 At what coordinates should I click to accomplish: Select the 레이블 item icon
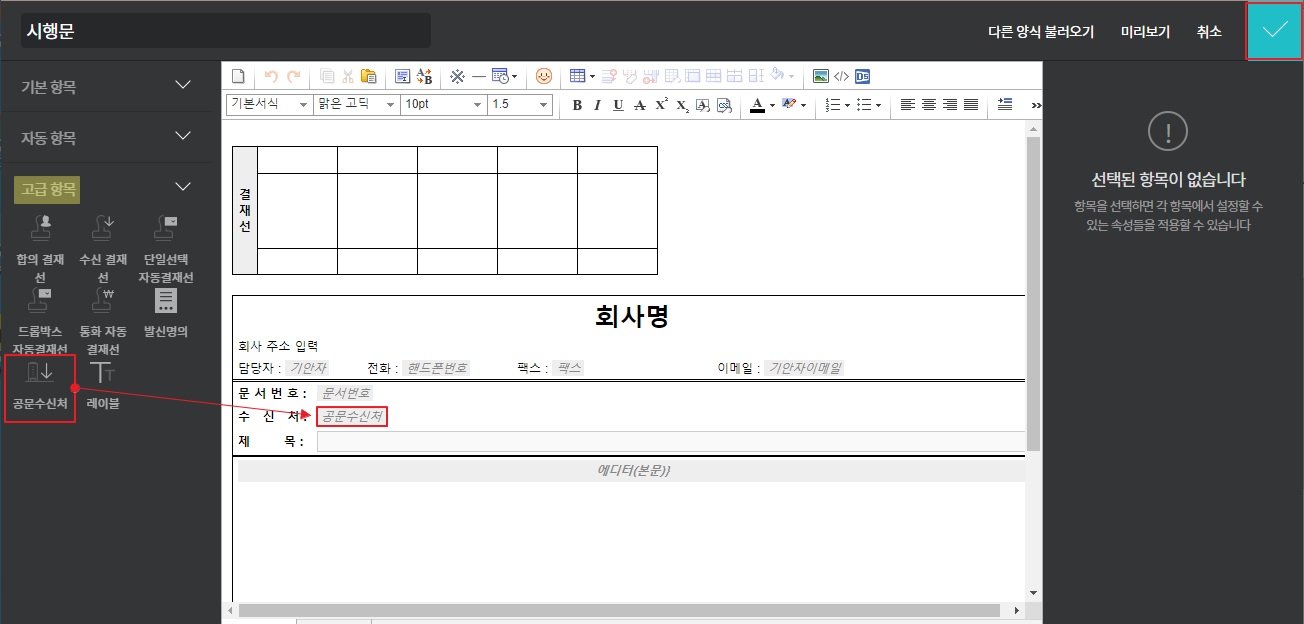[x=102, y=373]
